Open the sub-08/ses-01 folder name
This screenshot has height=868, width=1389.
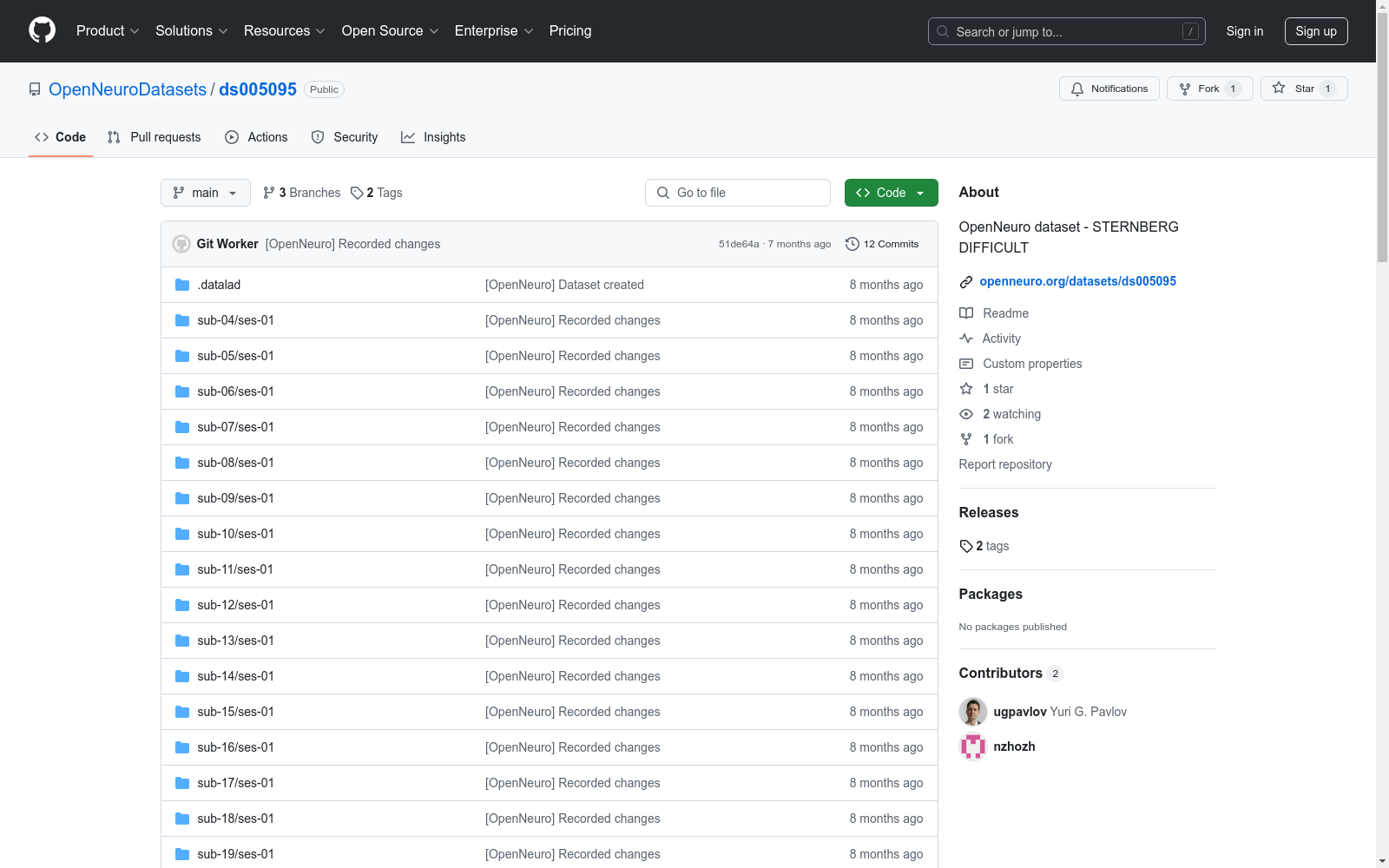[x=235, y=463]
